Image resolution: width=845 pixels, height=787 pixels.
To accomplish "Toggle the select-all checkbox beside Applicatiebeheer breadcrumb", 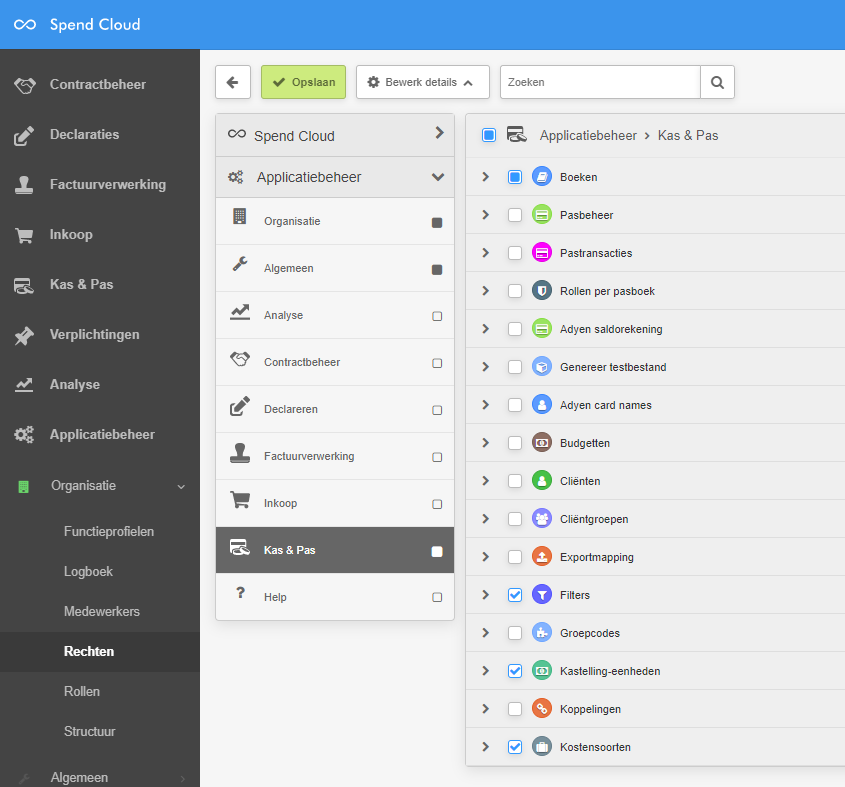I will (489, 135).
